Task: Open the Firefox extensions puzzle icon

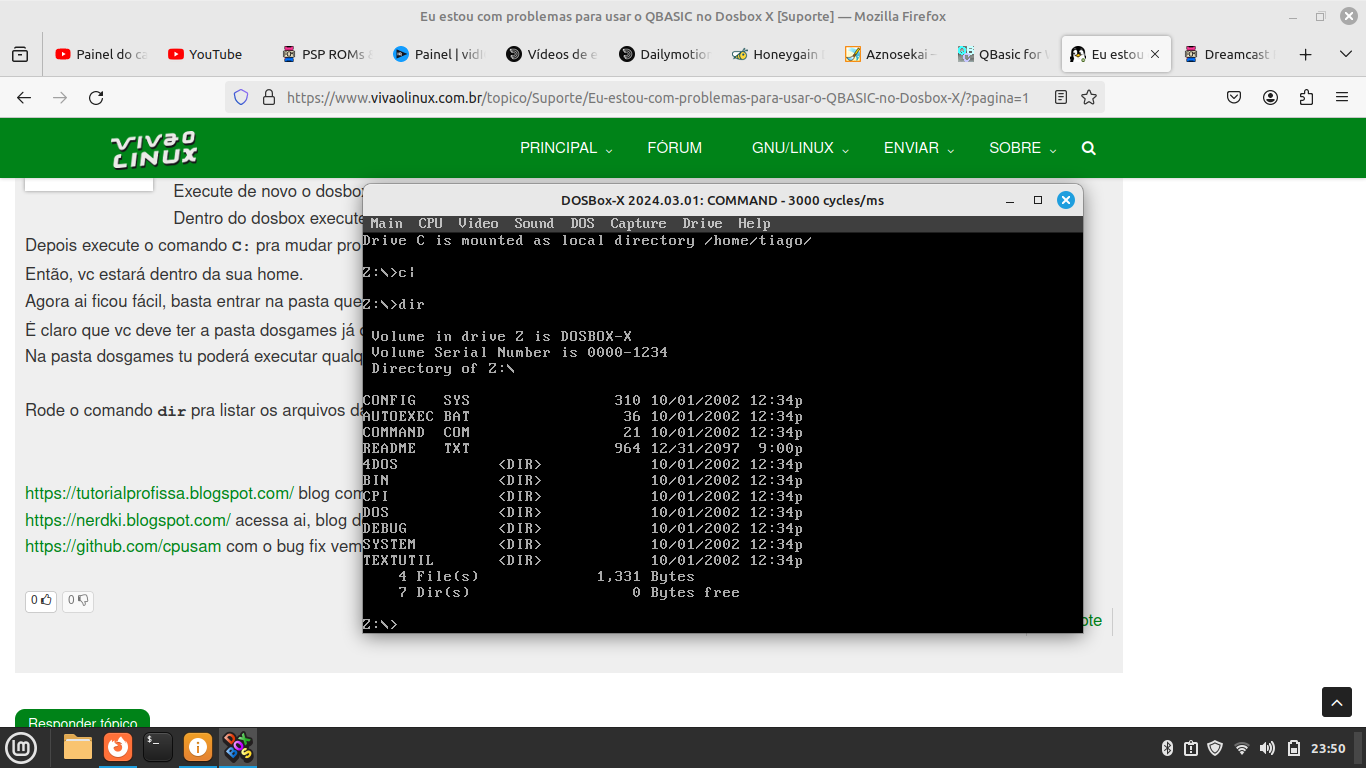Action: [x=1306, y=97]
